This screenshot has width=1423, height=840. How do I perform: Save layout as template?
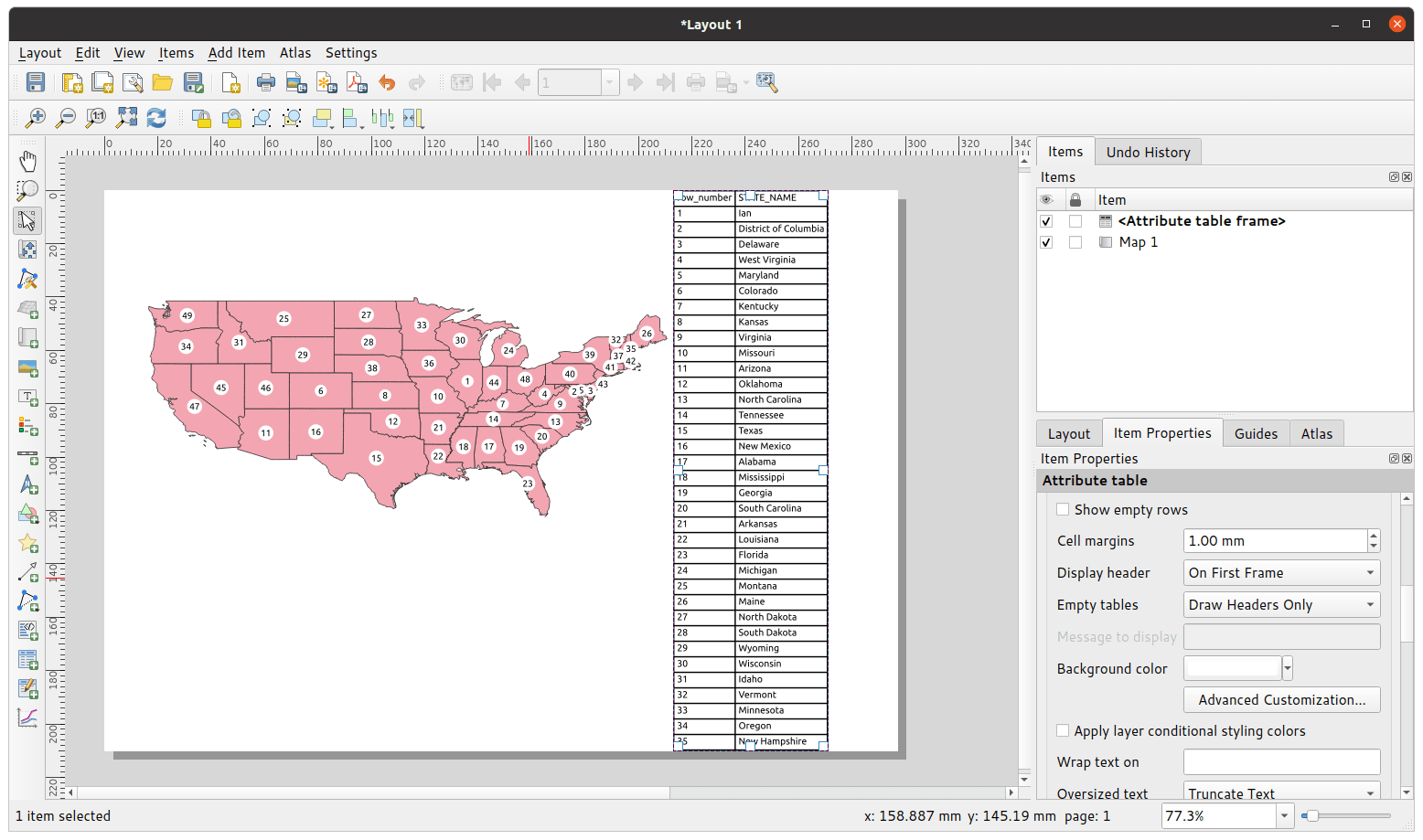point(193,82)
